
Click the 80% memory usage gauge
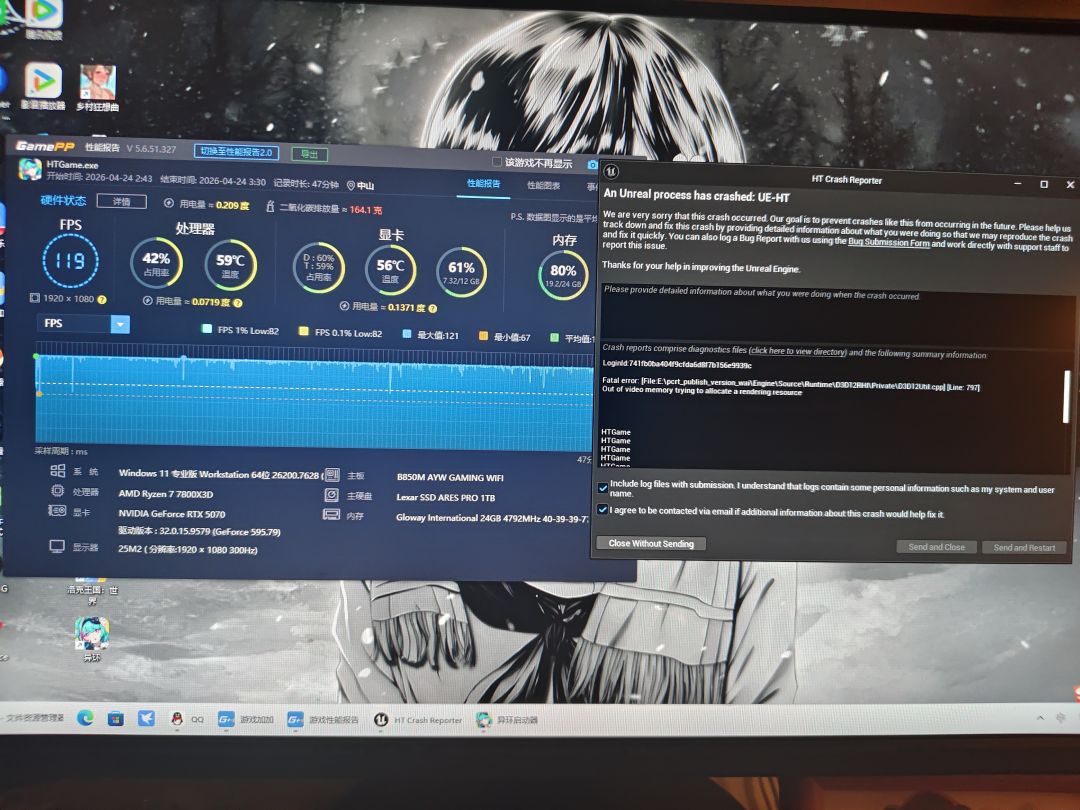(x=563, y=275)
